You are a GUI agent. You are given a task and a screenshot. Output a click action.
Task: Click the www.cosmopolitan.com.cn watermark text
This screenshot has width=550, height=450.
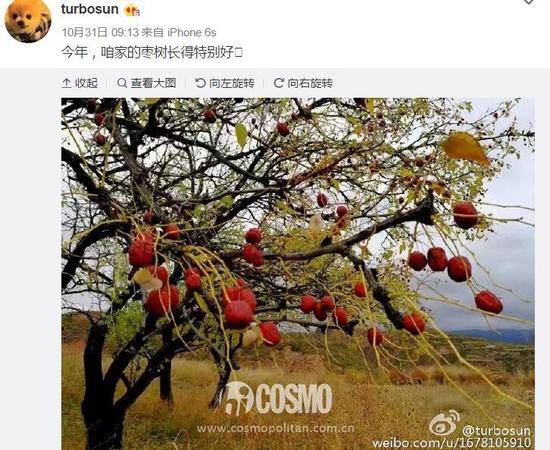tap(275, 428)
